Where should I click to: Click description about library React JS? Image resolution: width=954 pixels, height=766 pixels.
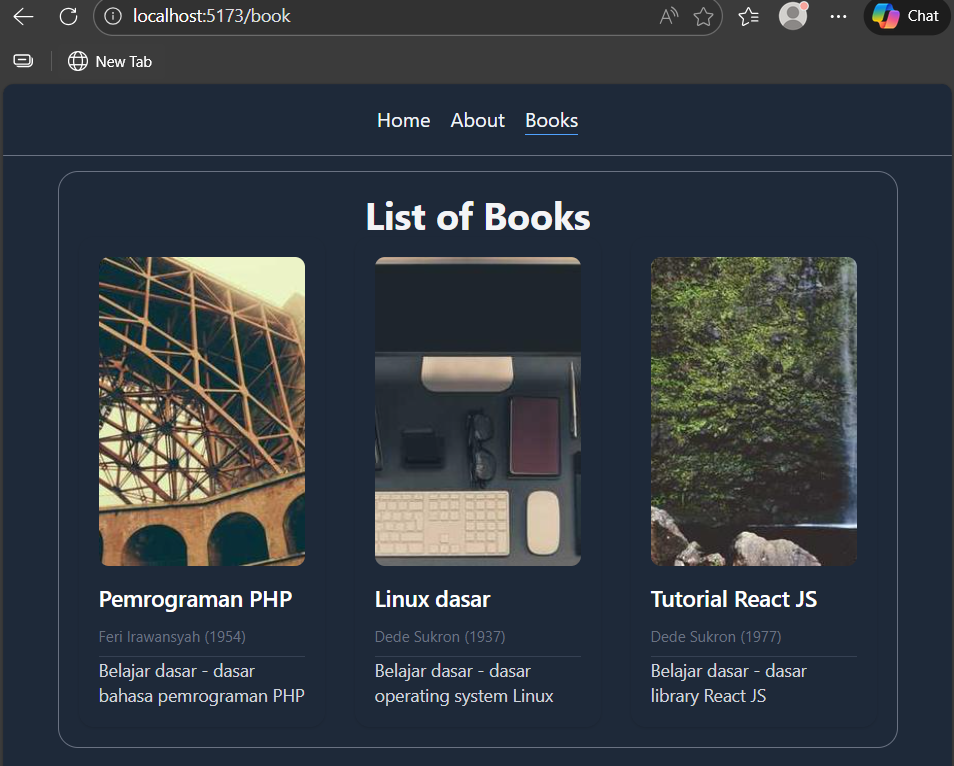point(729,683)
